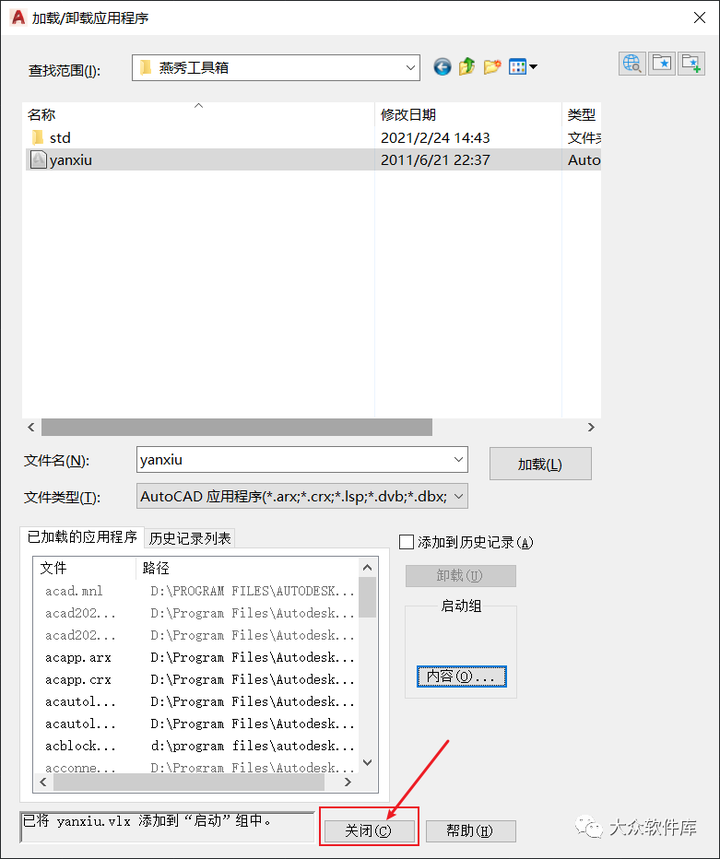Screen dimensions: 720x859
Task: Select acapp.arx in loaded list
Action: point(78,657)
